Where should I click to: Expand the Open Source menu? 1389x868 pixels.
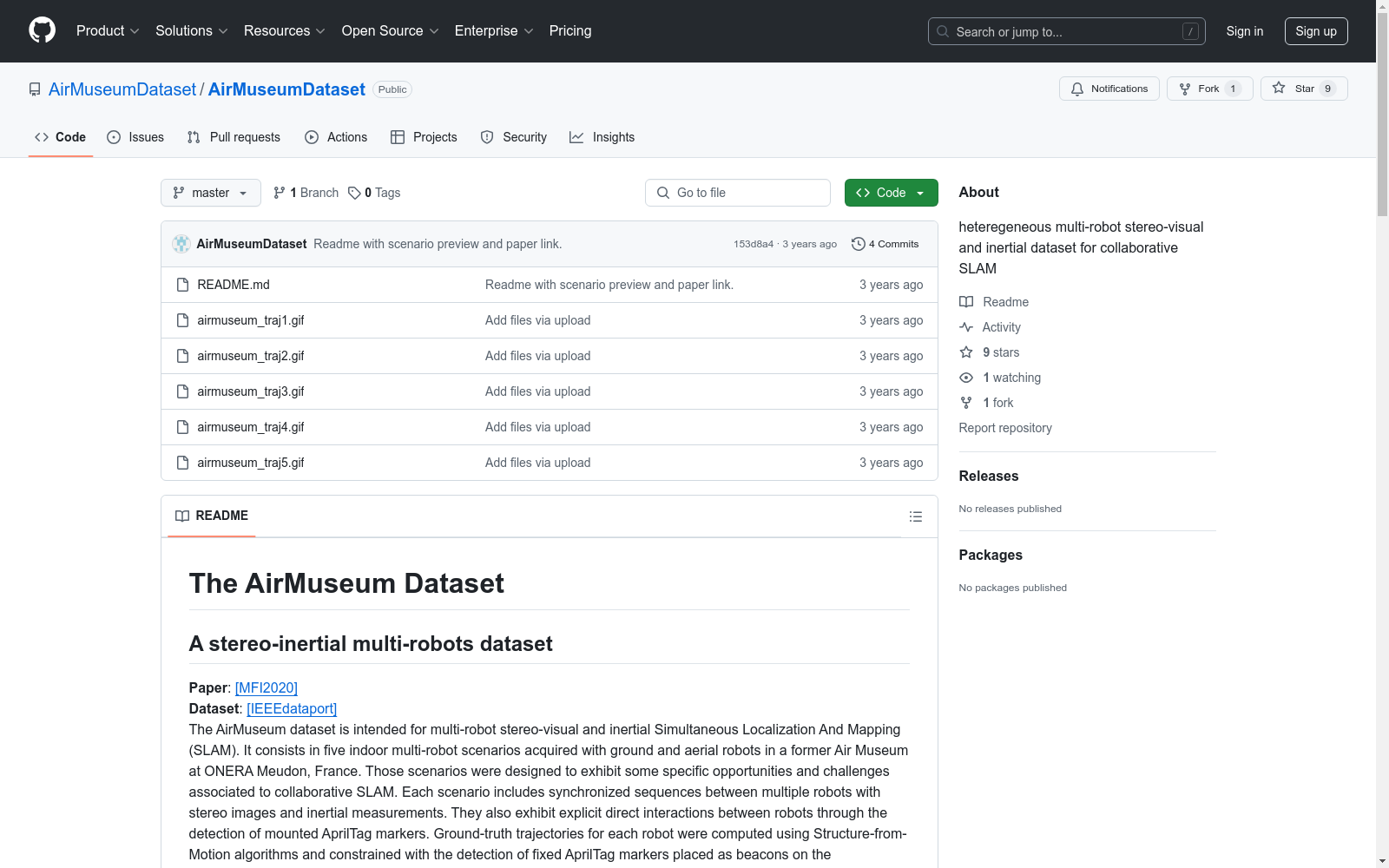point(391,31)
